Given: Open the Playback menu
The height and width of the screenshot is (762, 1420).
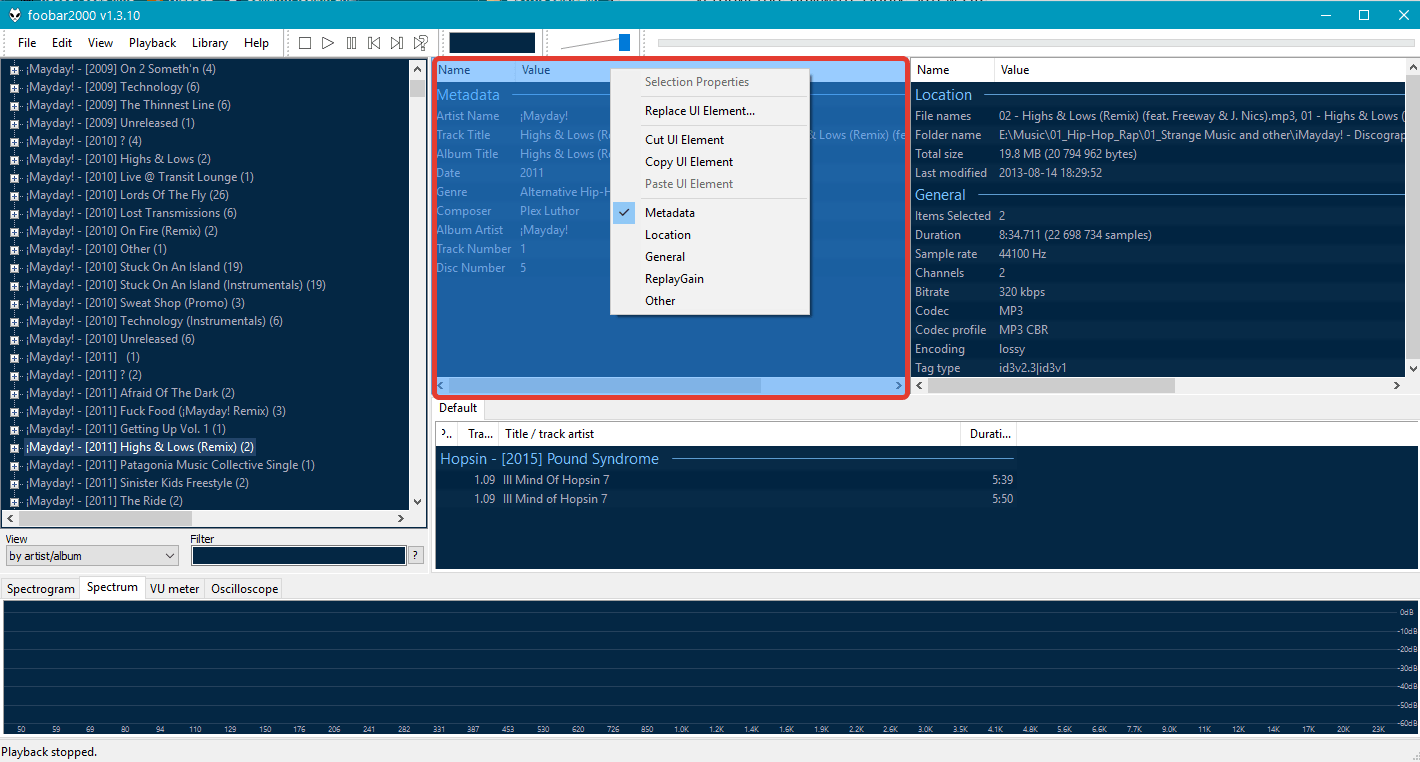Looking at the screenshot, I should [152, 43].
